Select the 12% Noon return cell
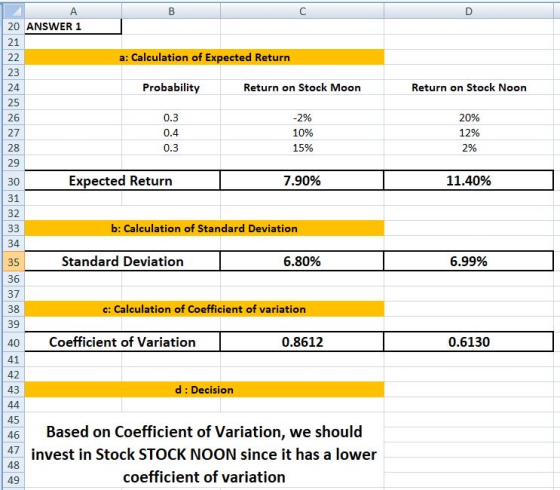The height and width of the screenshot is (490, 560). [x=469, y=133]
